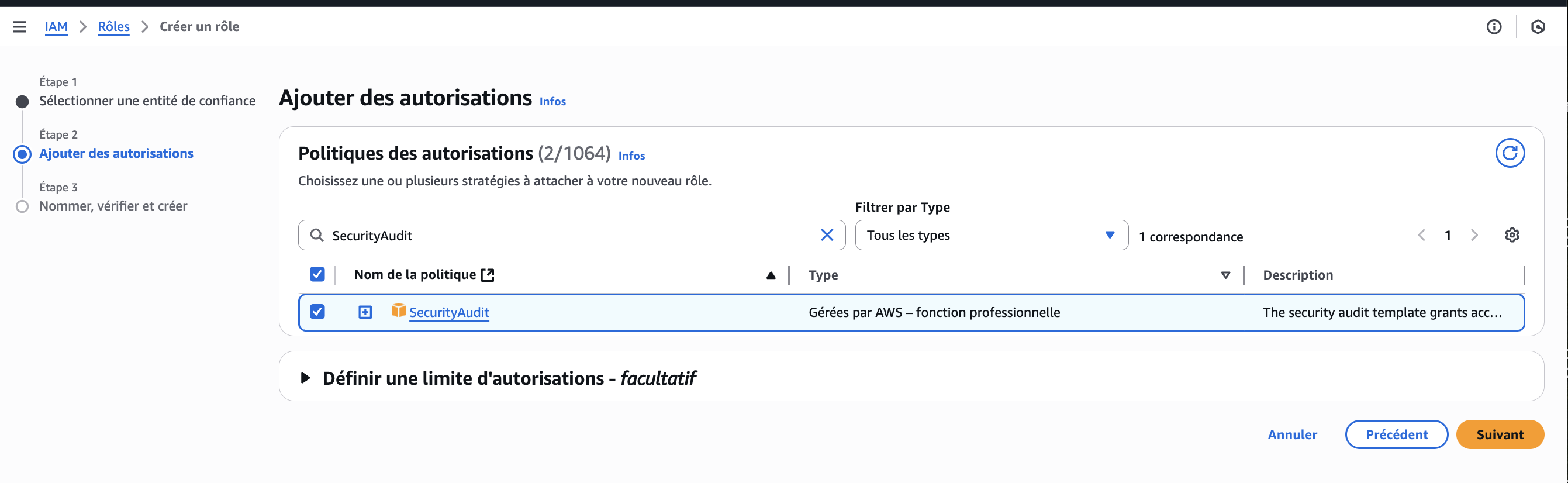This screenshot has width=1568, height=483.
Task: Open the Tous les types filter dropdown
Action: (x=991, y=235)
